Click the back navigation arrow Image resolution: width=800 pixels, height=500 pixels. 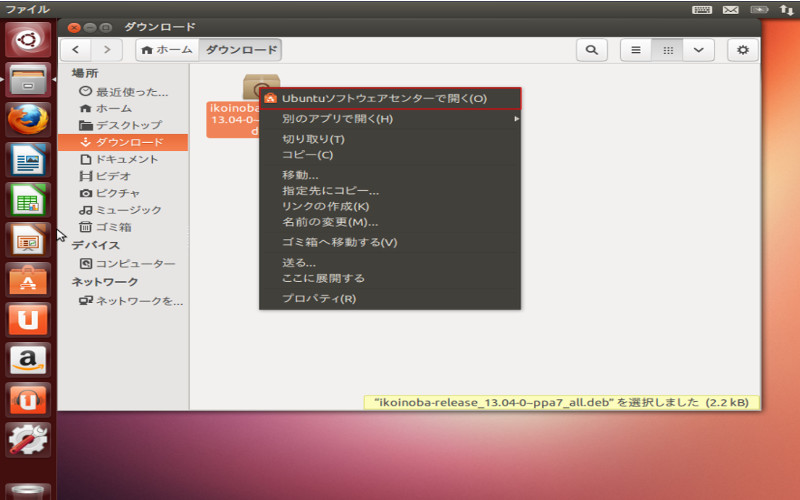click(76, 49)
